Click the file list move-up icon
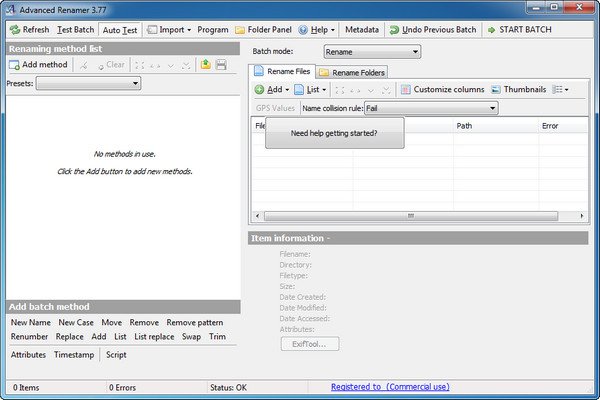Image resolution: width=600 pixels, height=400 pixels. pos(355,90)
